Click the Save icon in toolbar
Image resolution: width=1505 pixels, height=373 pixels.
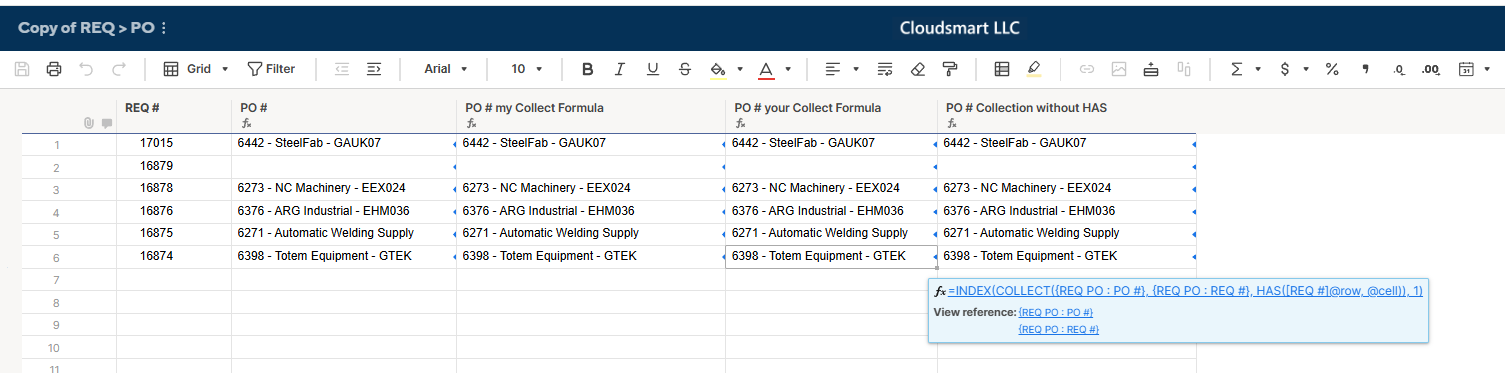(x=22, y=69)
